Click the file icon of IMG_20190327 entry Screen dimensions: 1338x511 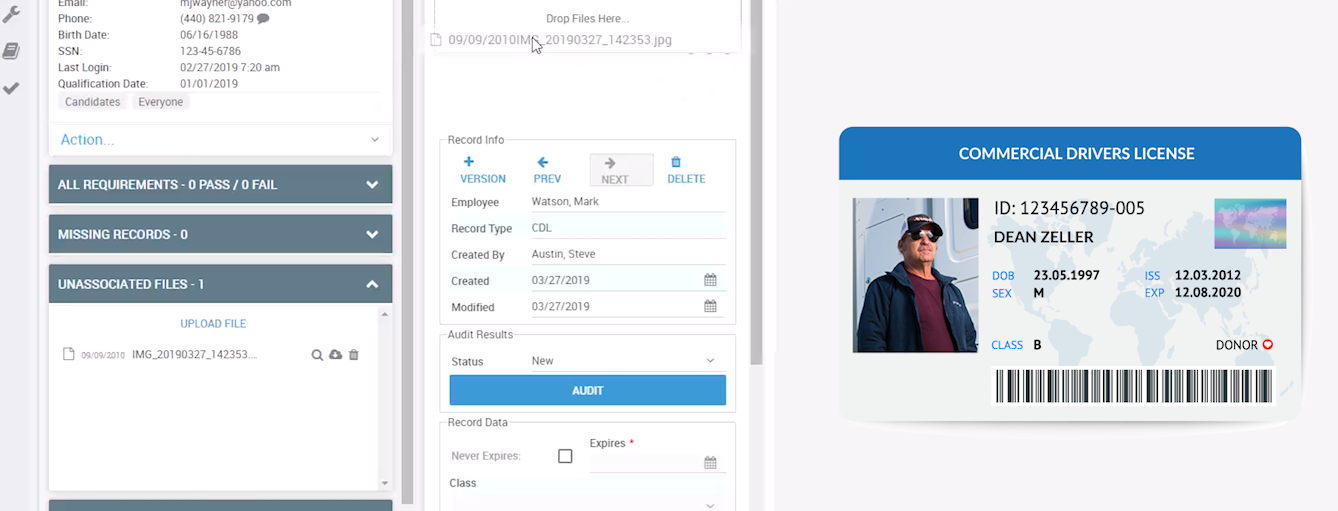[x=68, y=355]
